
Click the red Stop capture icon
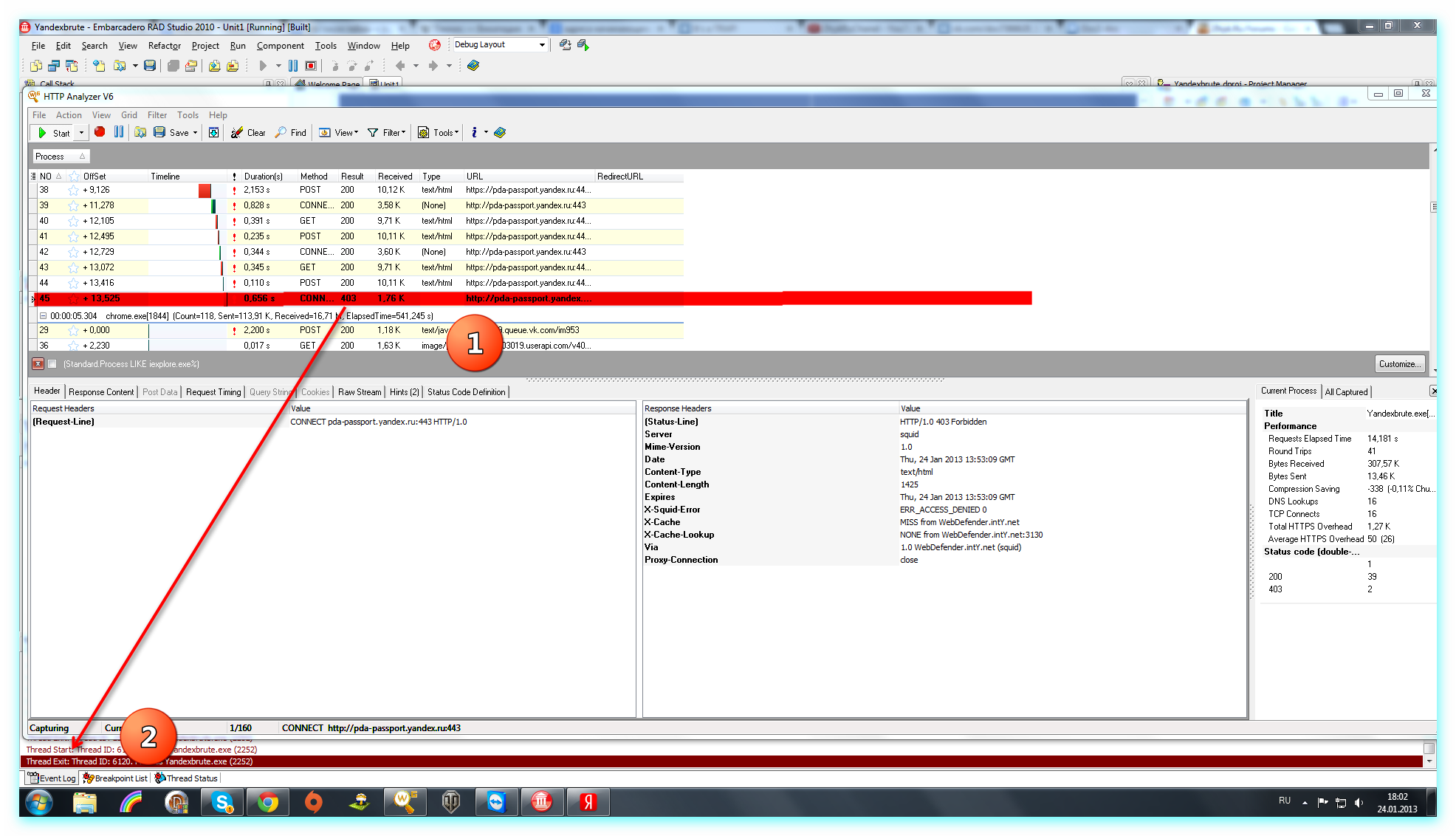(x=100, y=132)
